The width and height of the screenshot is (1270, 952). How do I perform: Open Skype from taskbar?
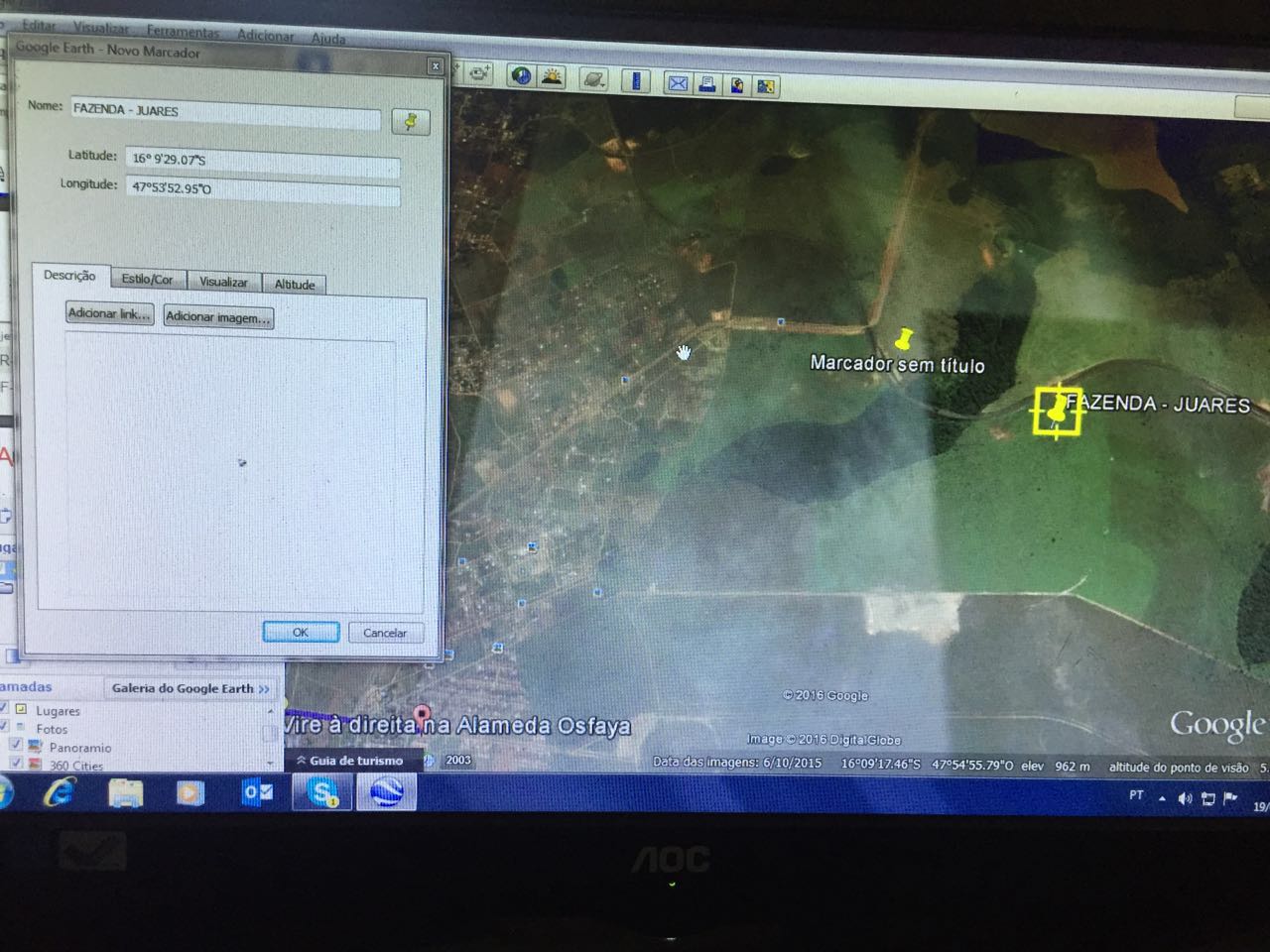tap(322, 792)
